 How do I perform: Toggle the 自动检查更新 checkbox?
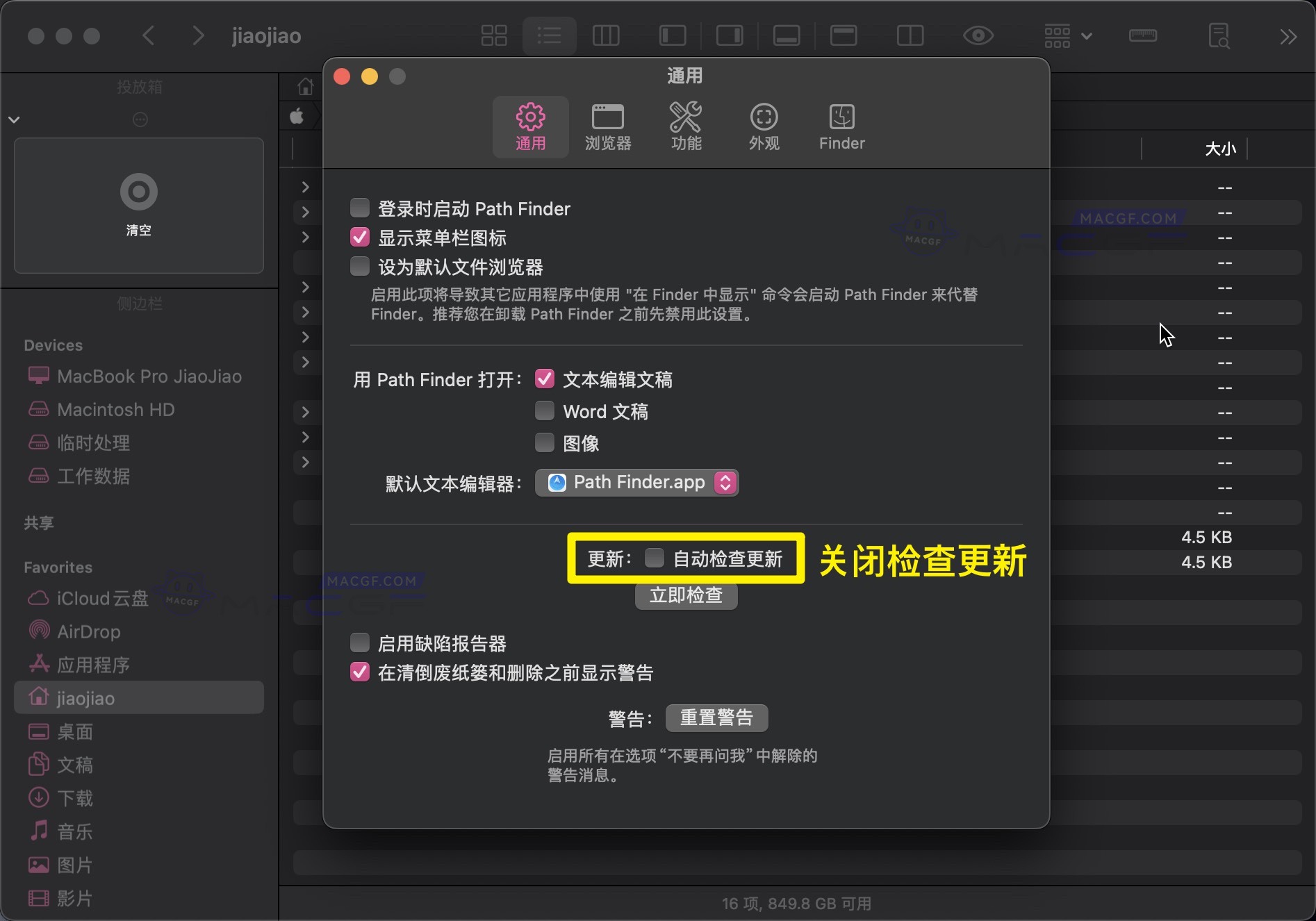pyautogui.click(x=654, y=558)
